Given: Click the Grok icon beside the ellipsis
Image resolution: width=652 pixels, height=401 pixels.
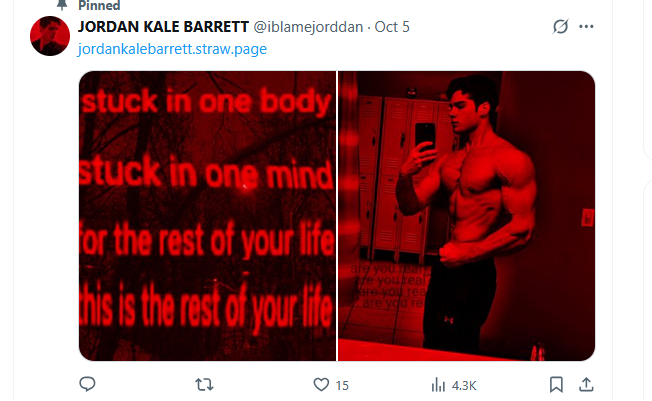Looking at the screenshot, I should [x=560, y=27].
